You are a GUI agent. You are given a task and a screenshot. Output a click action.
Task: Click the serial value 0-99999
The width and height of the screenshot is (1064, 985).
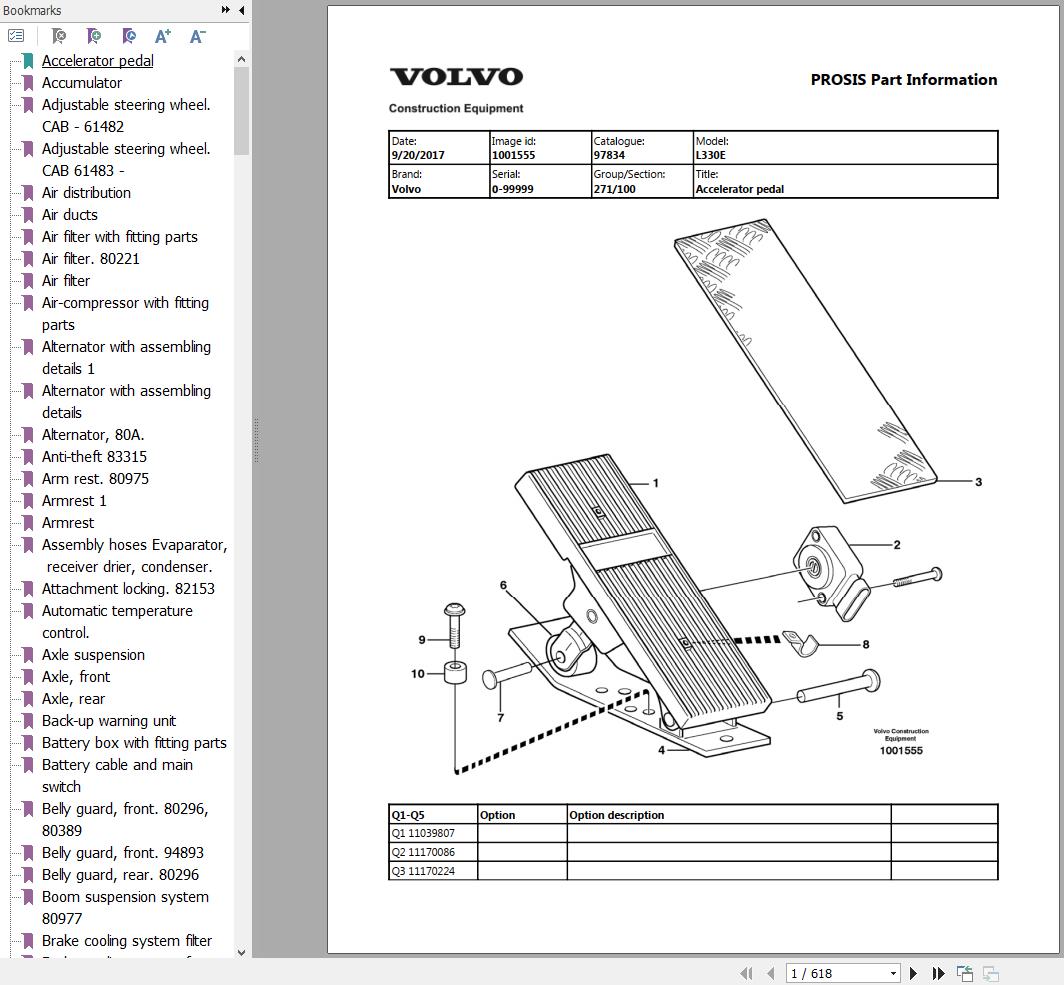(x=512, y=189)
